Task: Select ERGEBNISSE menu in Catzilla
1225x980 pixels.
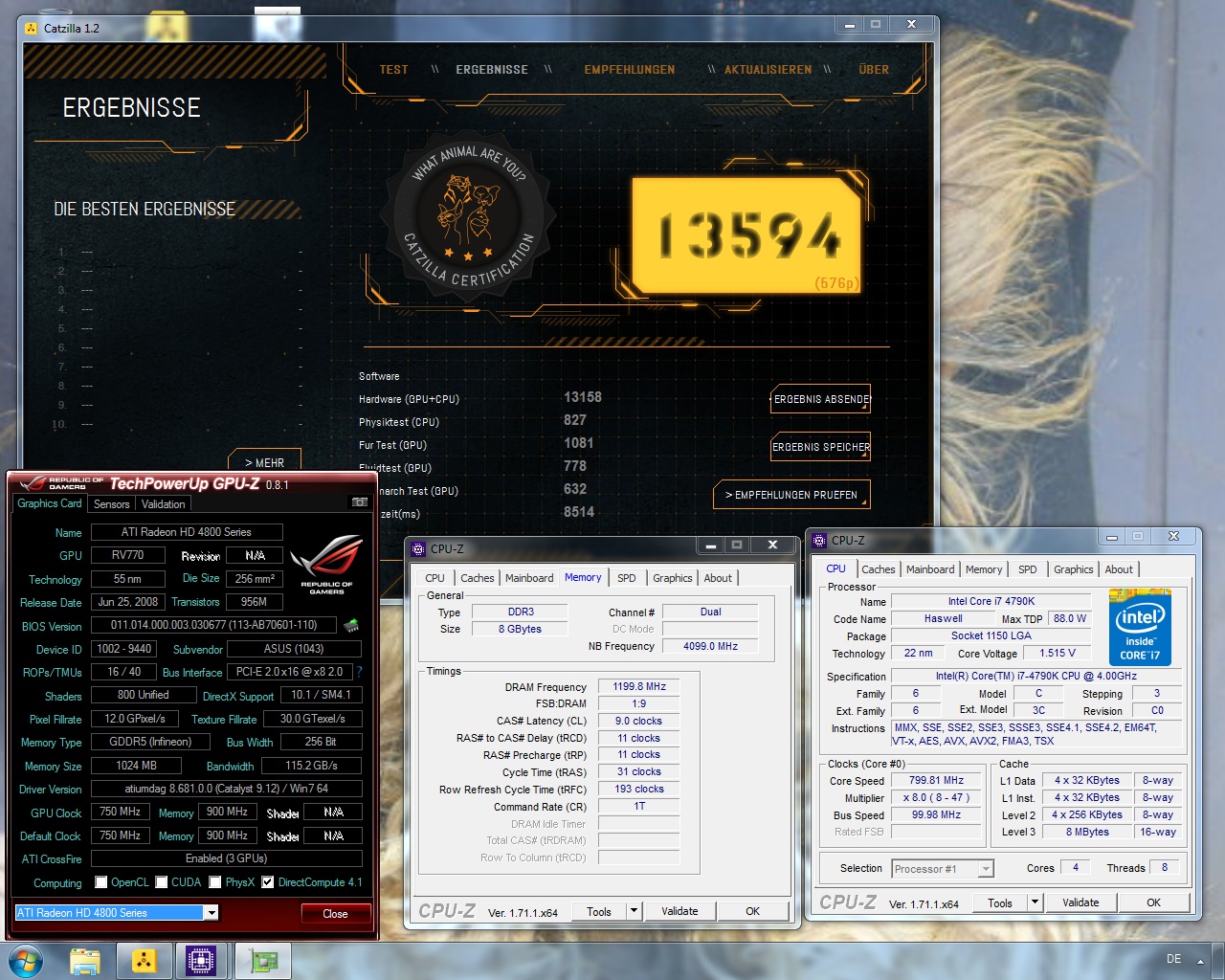Action: pos(492,70)
